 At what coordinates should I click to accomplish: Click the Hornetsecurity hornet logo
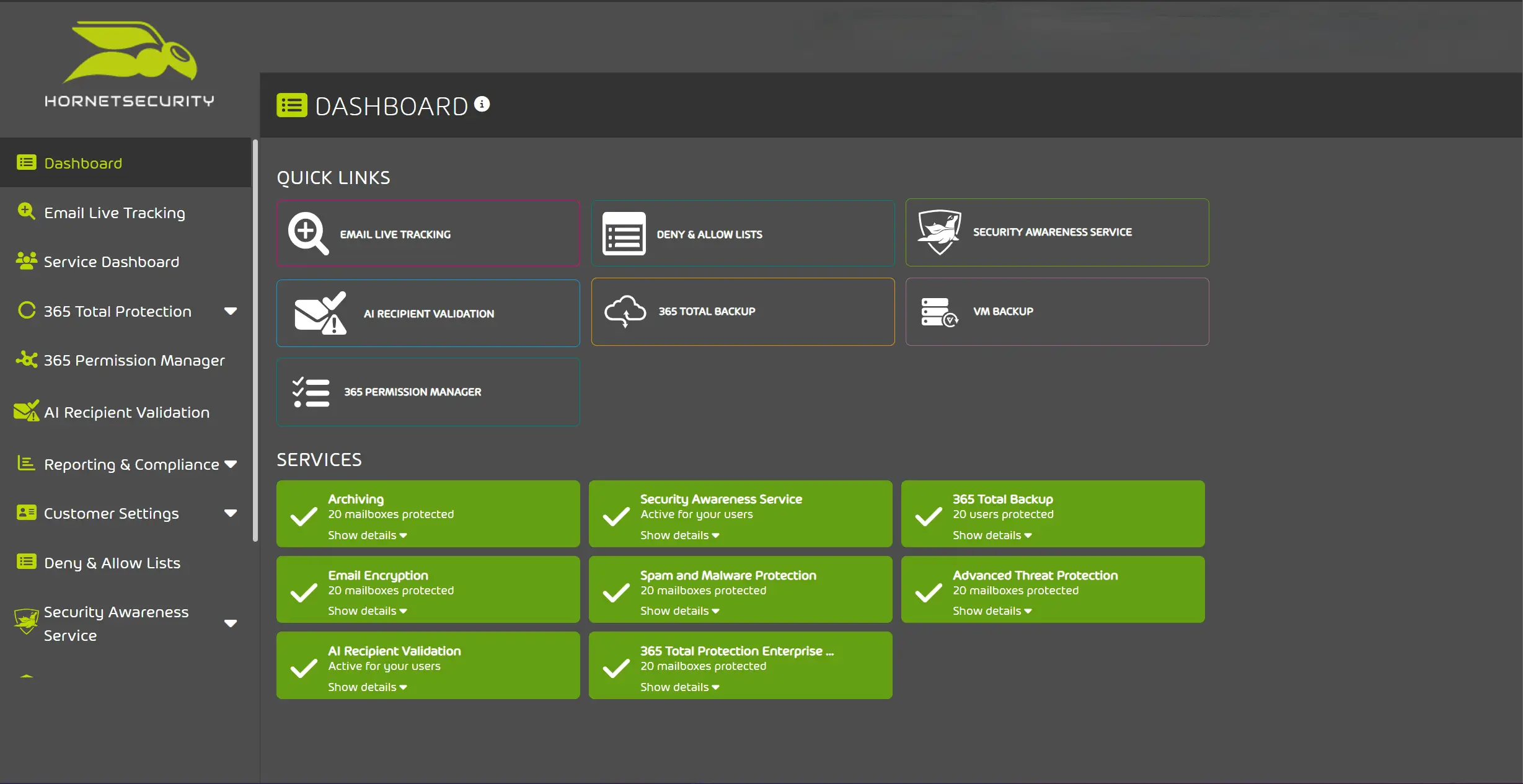[x=130, y=52]
